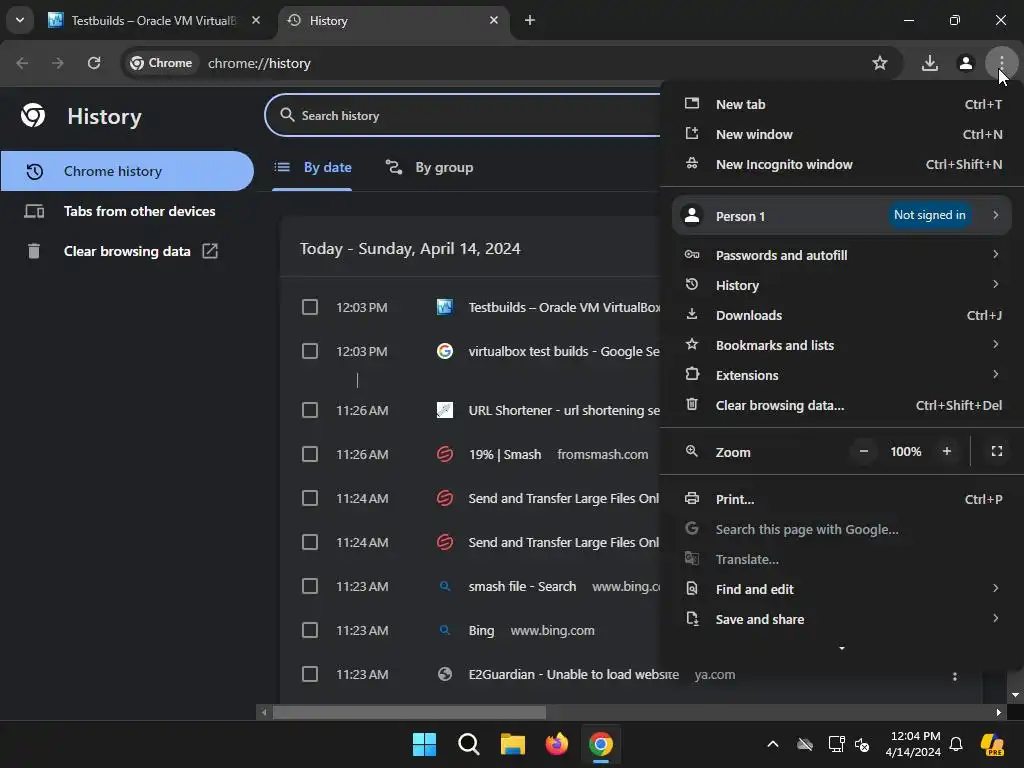
Task: Click the Chrome taskbar icon
Action: 601,744
